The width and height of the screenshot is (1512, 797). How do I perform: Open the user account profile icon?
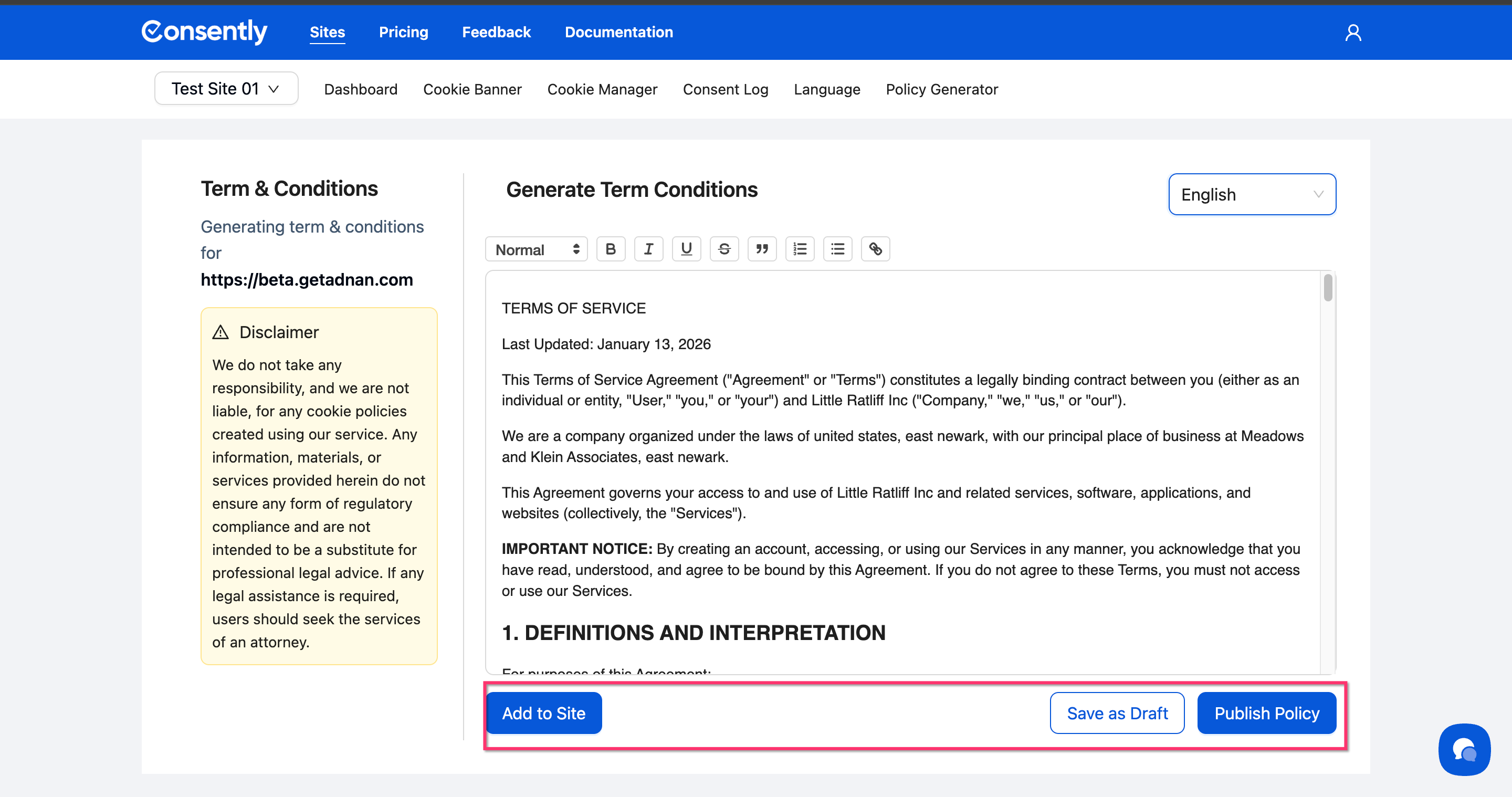click(x=1353, y=32)
